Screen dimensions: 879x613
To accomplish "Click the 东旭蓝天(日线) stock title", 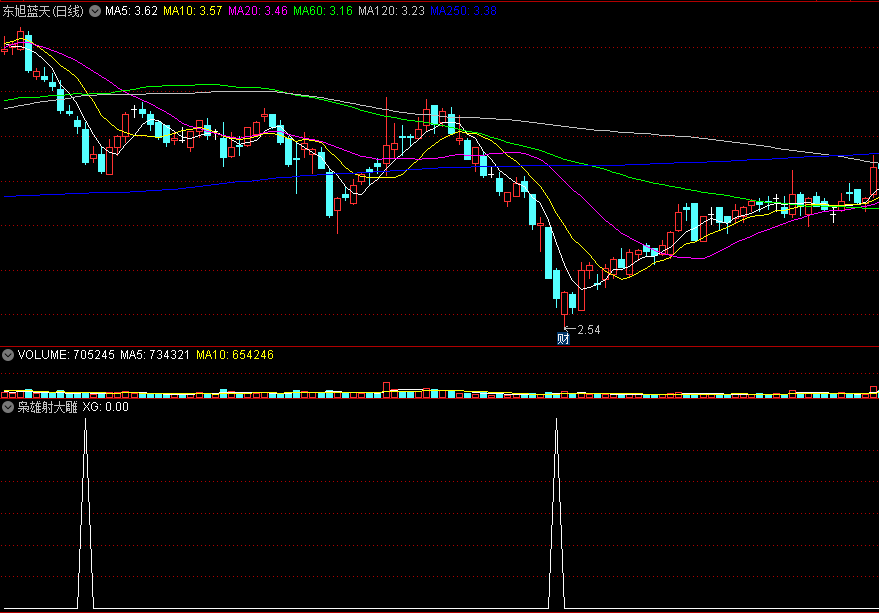I will (43, 11).
